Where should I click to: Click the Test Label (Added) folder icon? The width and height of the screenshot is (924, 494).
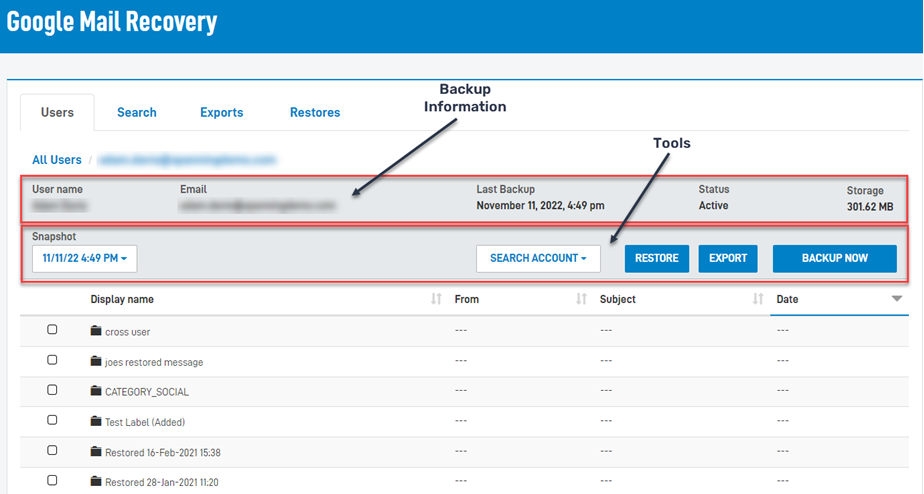[96, 422]
